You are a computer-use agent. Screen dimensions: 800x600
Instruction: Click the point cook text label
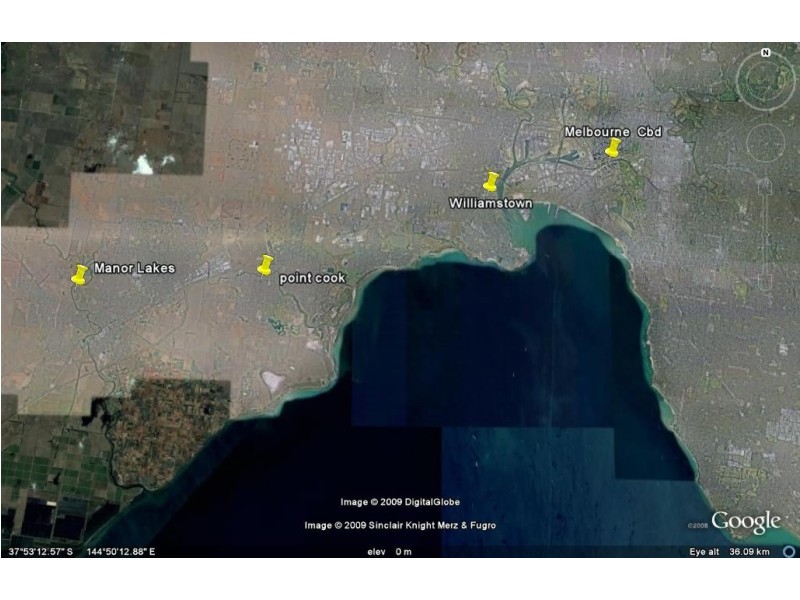point(312,278)
